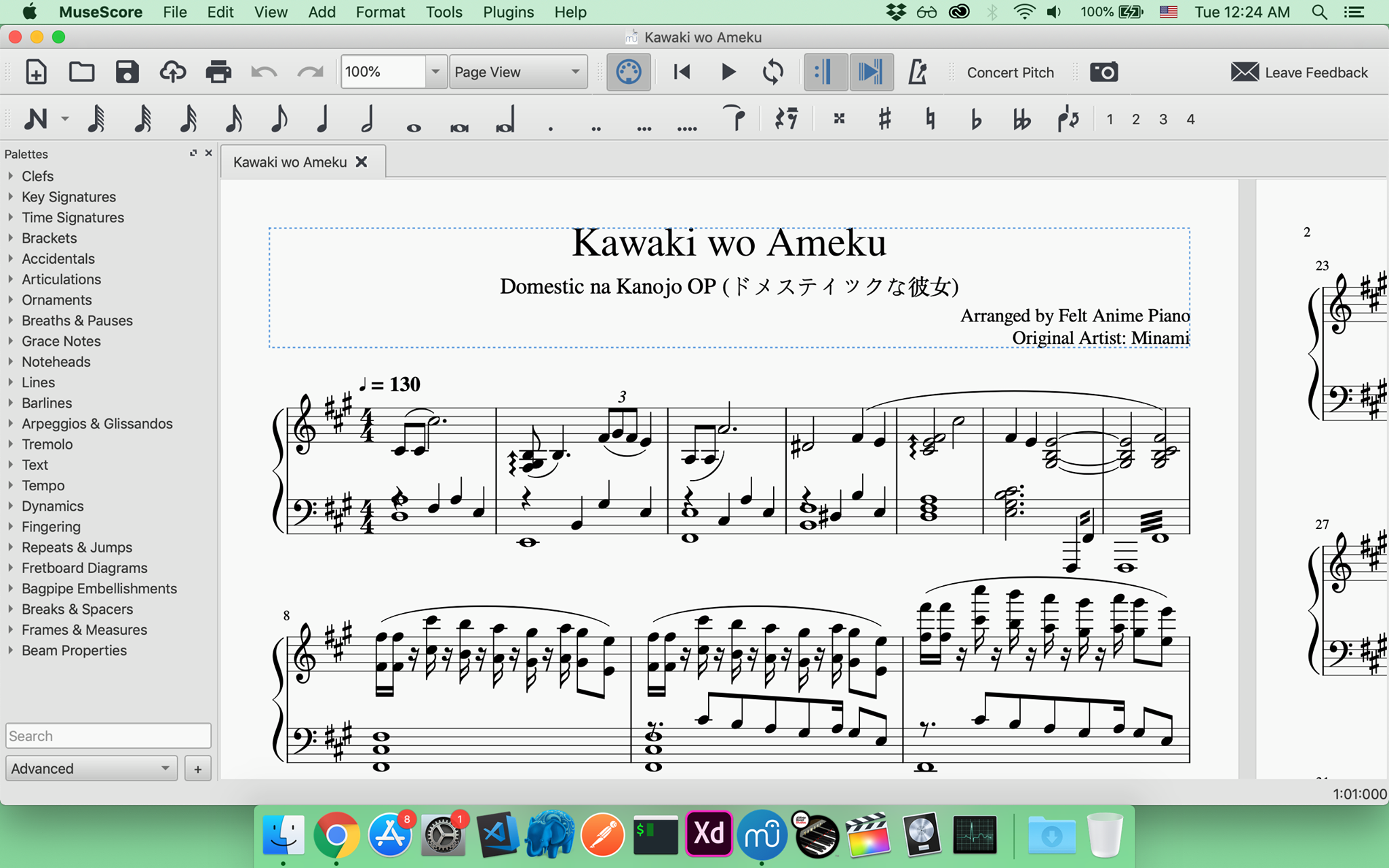Save the current score
1389x868 pixels.
pos(127,72)
